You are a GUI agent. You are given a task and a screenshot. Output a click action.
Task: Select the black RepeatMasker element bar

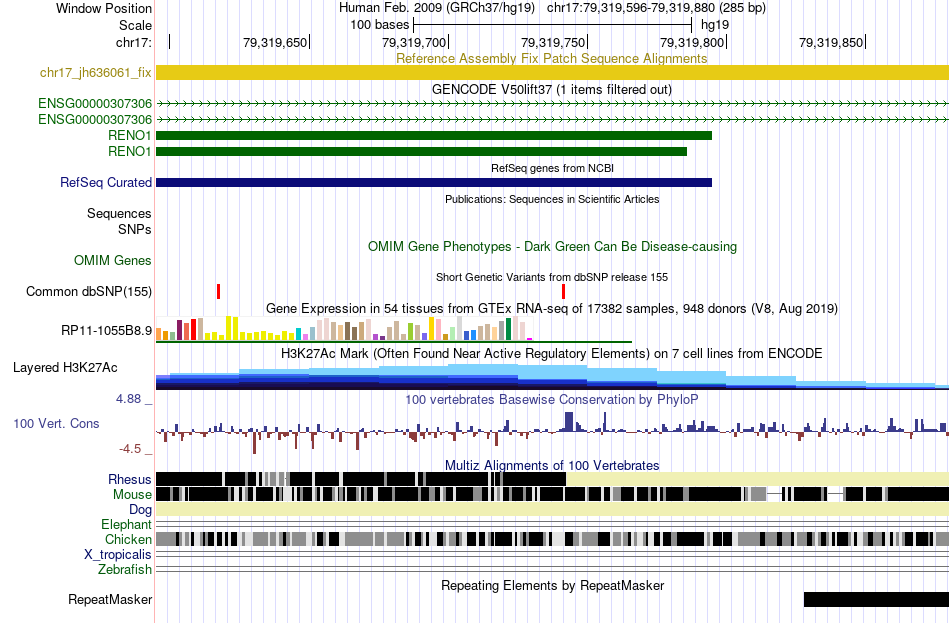point(876,599)
